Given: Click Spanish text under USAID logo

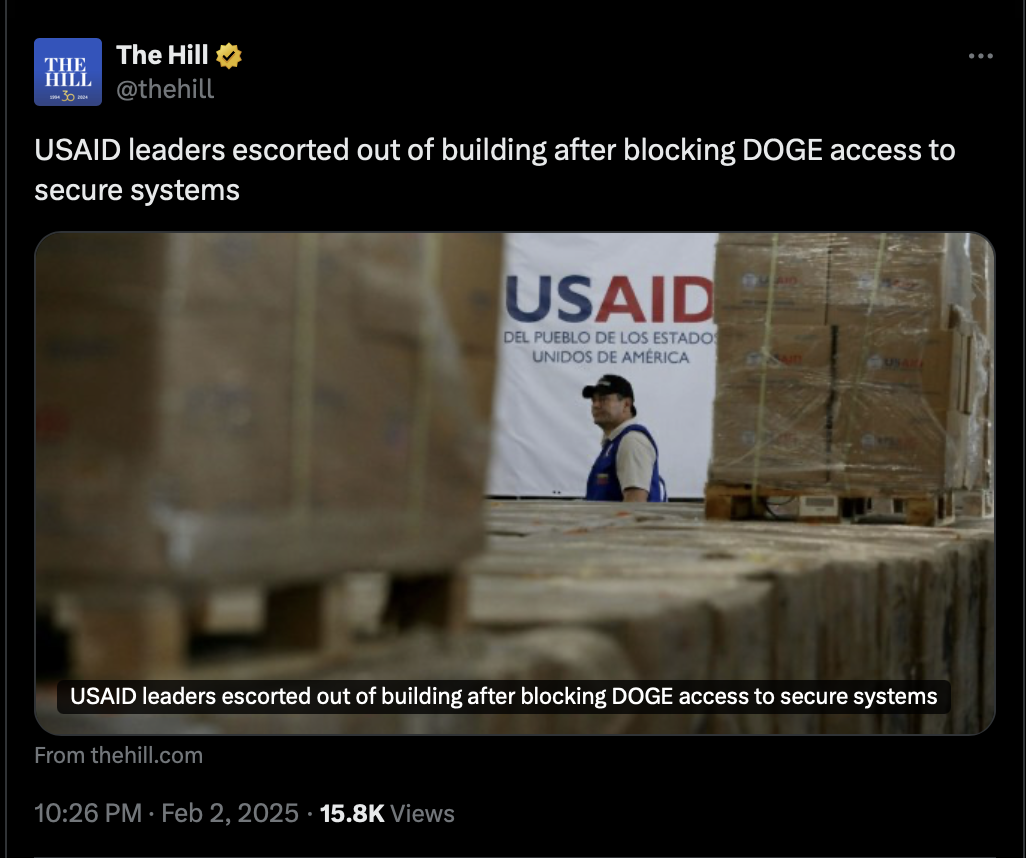Looking at the screenshot, I should click(609, 348).
